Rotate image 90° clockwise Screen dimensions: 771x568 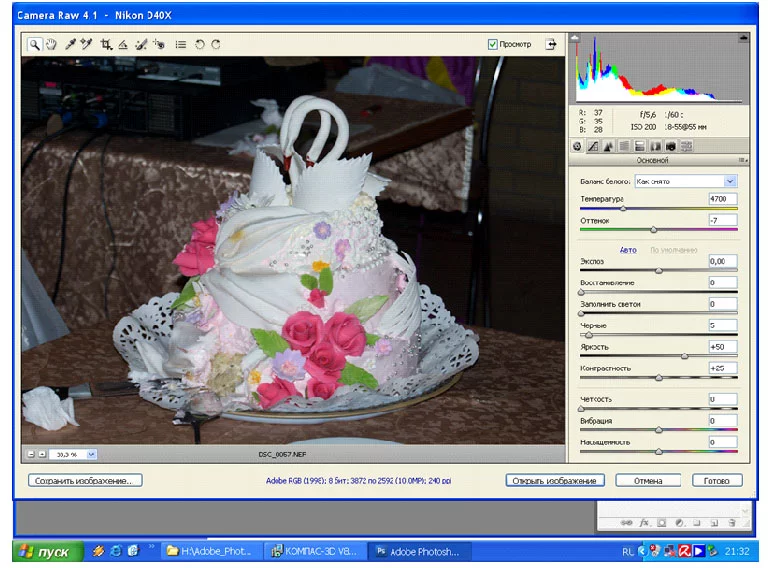[216, 45]
